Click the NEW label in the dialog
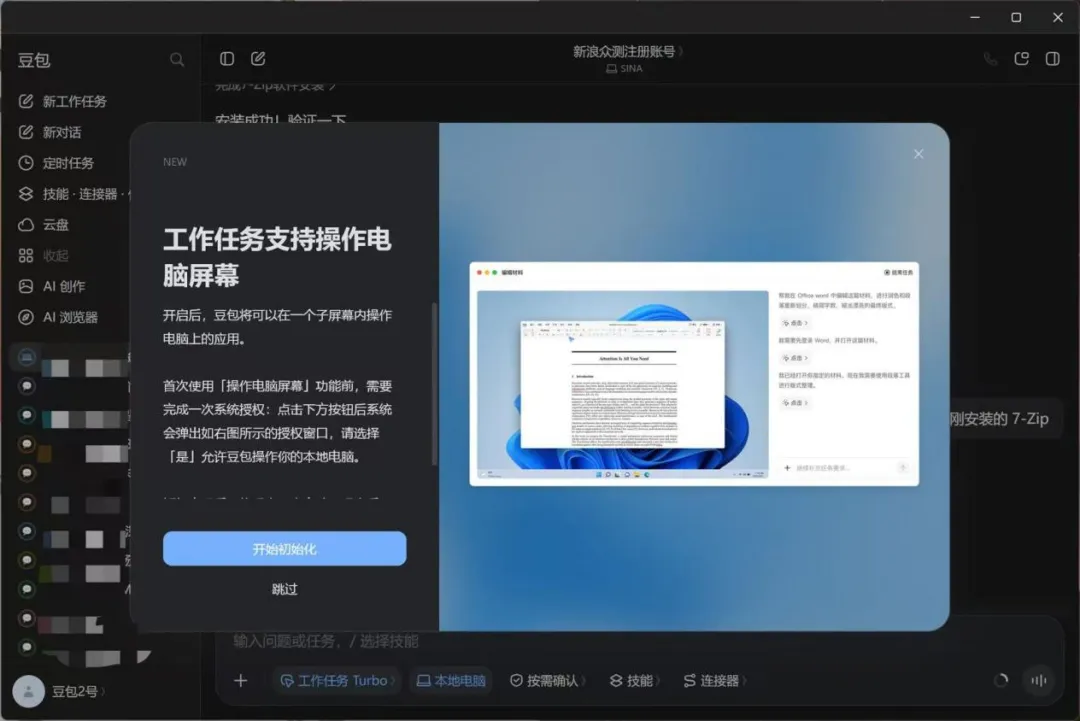 175,162
